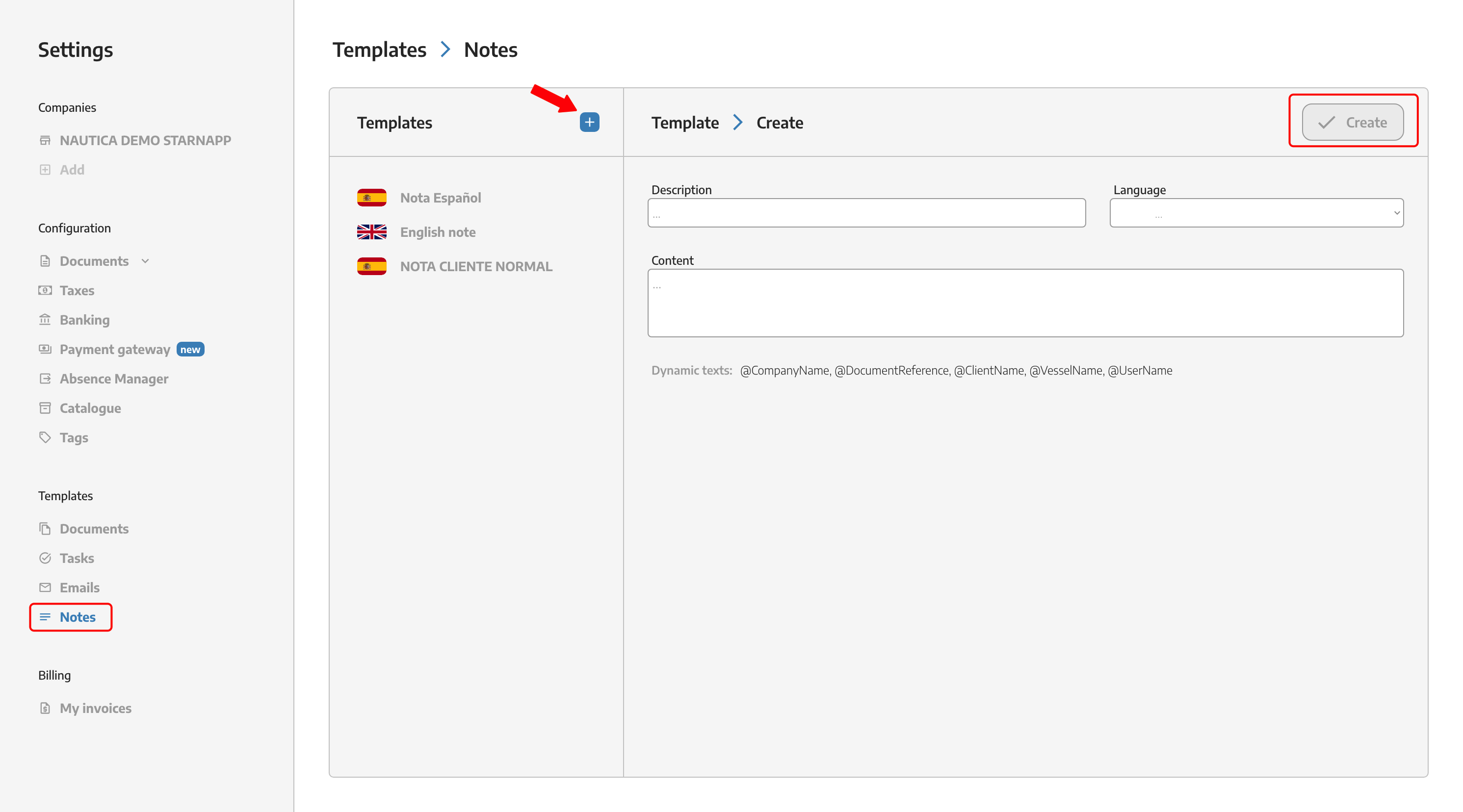Click the plus-square icon next to Add

tap(45, 170)
